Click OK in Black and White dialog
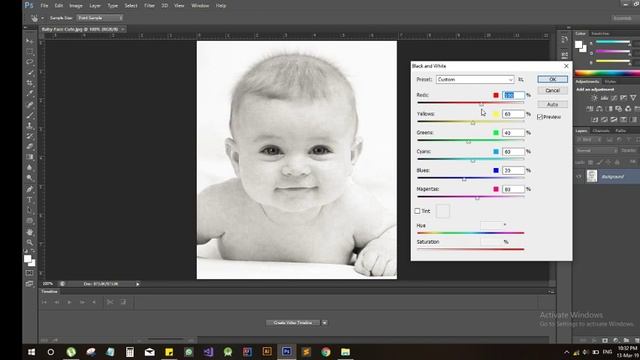The image size is (640, 360). point(552,79)
